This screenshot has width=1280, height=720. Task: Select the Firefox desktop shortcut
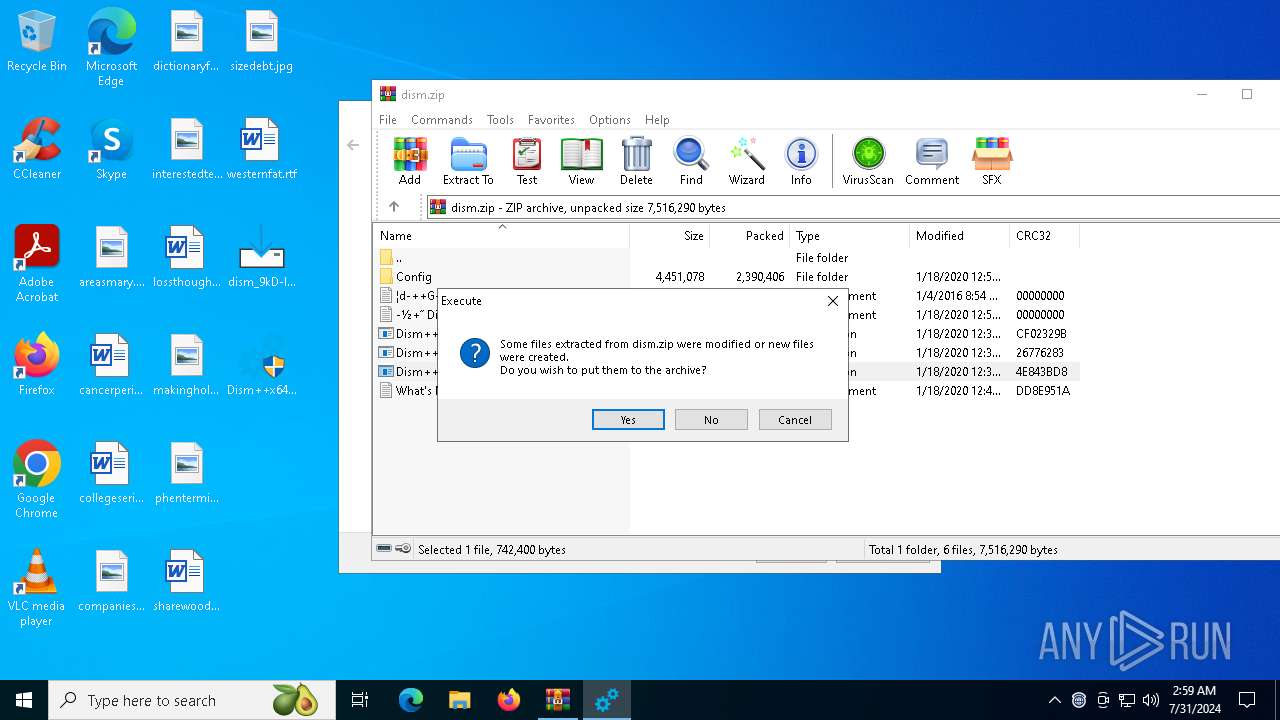(37, 366)
